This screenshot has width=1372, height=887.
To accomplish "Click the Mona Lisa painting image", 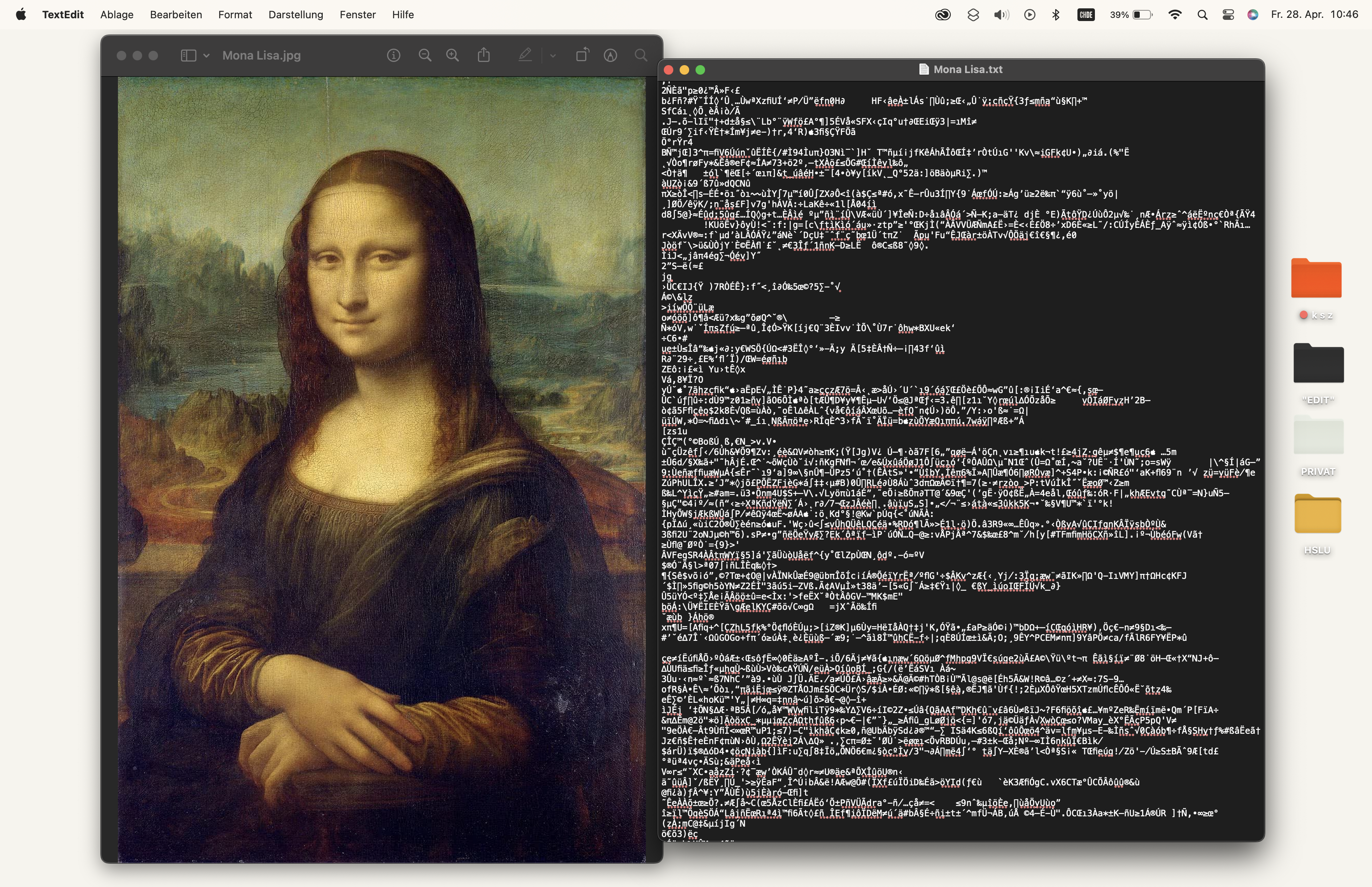I will [x=381, y=469].
